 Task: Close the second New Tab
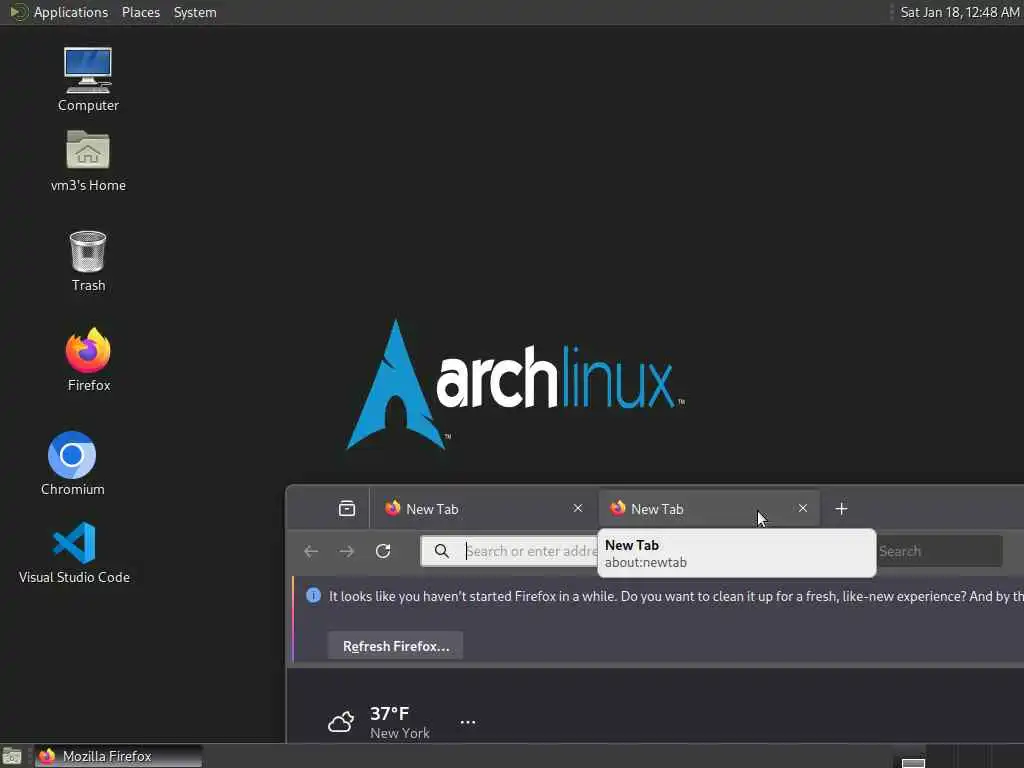pyautogui.click(x=803, y=508)
